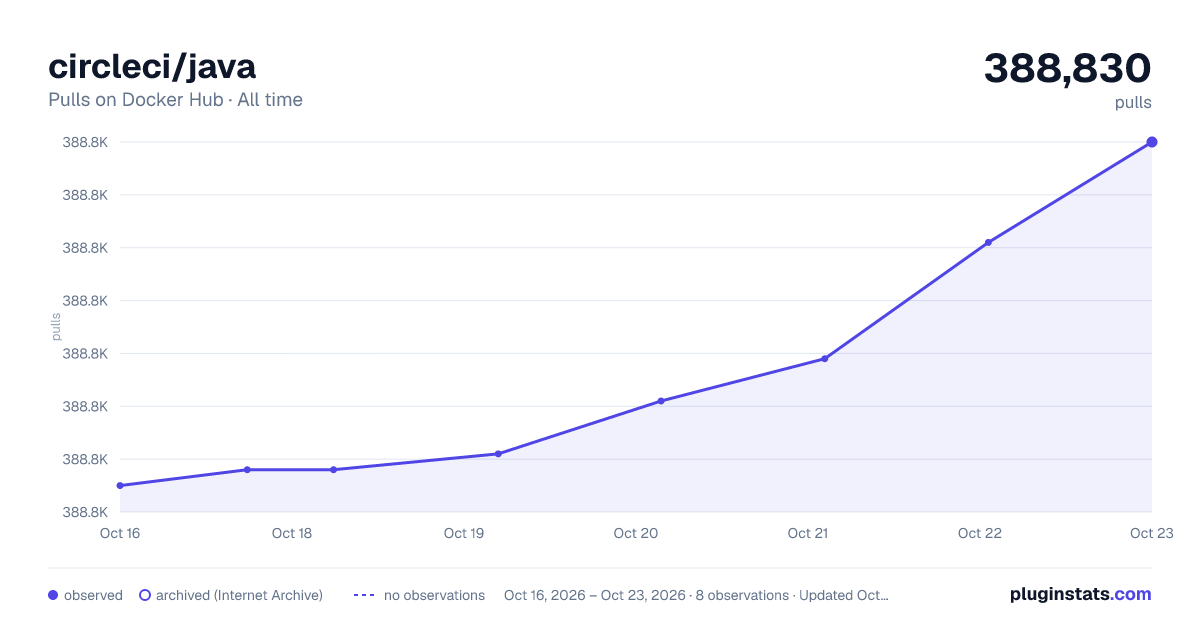1200x630 pixels.
Task: Click the Oct 16 first data point
Action: coord(120,486)
